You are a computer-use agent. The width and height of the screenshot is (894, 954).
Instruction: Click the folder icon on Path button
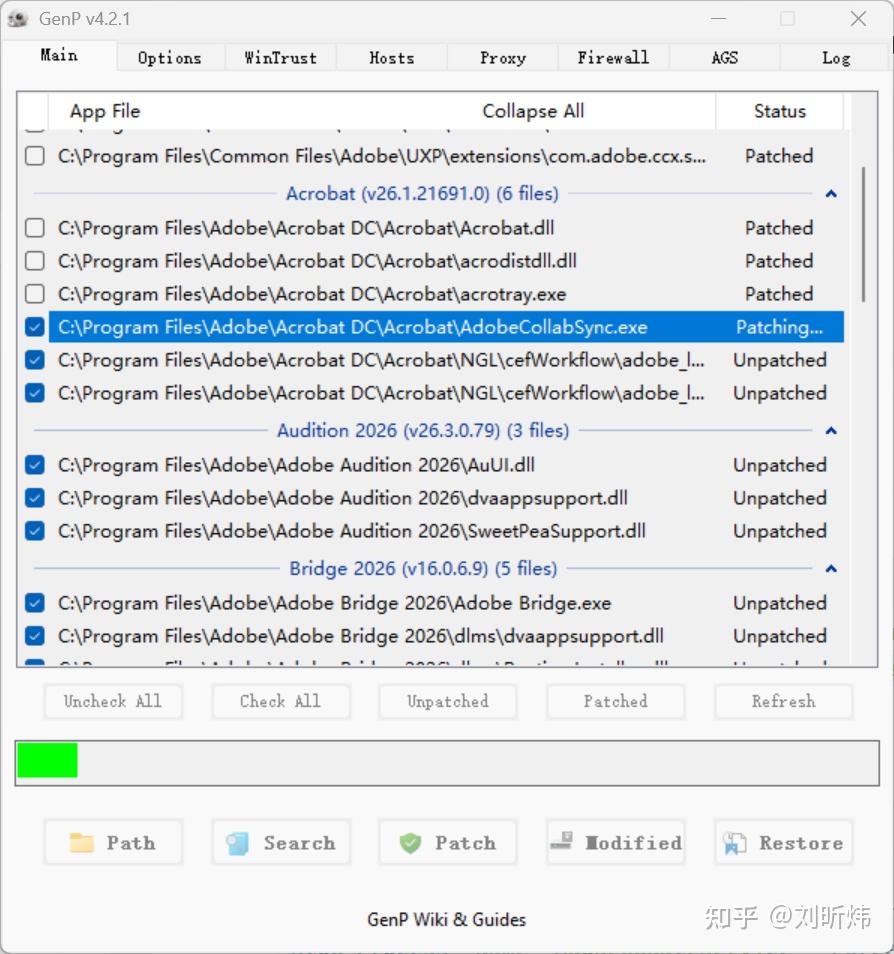[82, 843]
